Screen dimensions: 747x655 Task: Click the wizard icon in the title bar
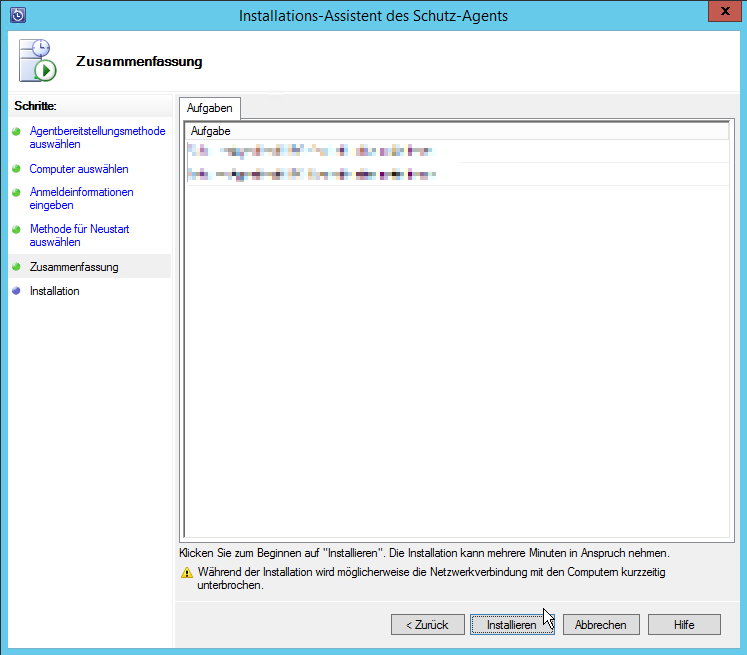(x=17, y=15)
